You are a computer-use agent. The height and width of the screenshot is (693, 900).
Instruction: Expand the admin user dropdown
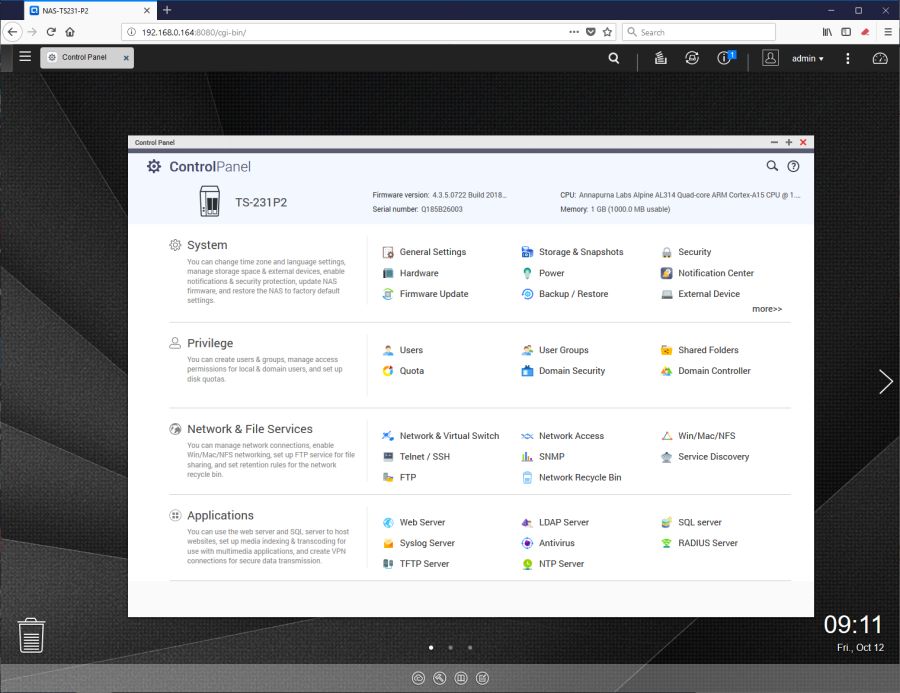click(808, 59)
